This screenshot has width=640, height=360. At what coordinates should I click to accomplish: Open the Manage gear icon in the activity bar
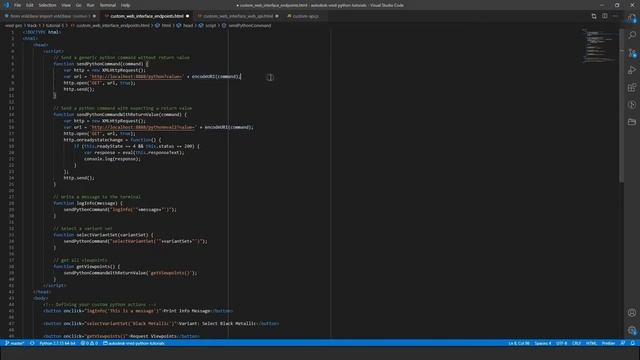[x=632, y=330]
